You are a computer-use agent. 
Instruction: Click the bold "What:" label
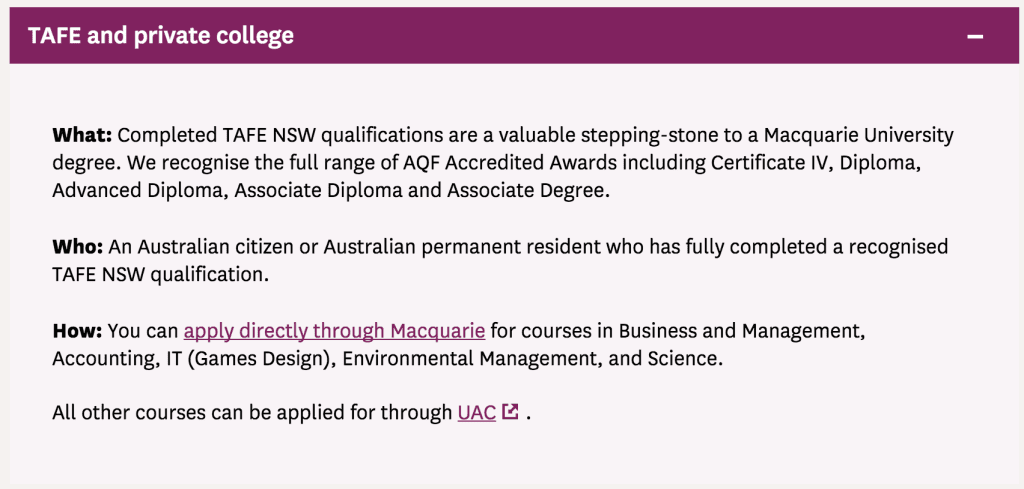pyautogui.click(x=82, y=135)
